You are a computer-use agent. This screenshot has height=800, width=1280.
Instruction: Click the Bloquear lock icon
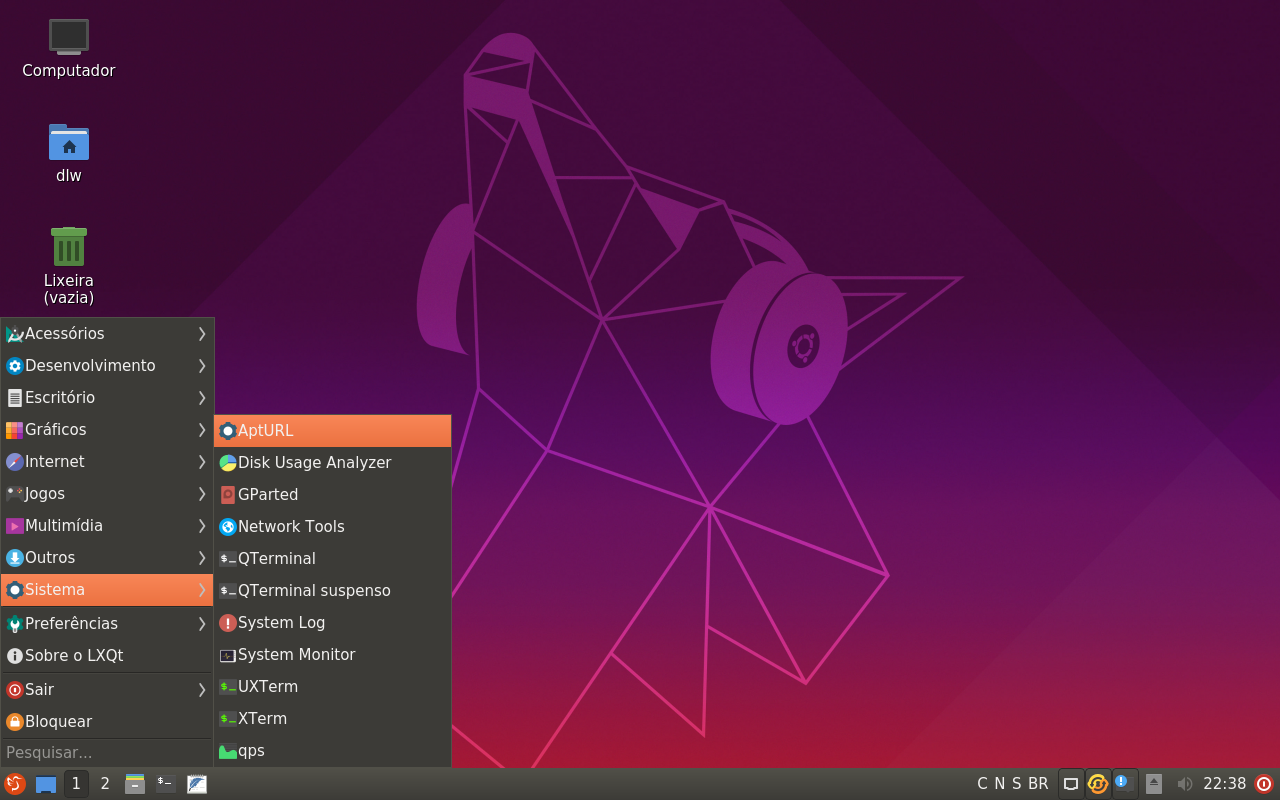[15, 722]
